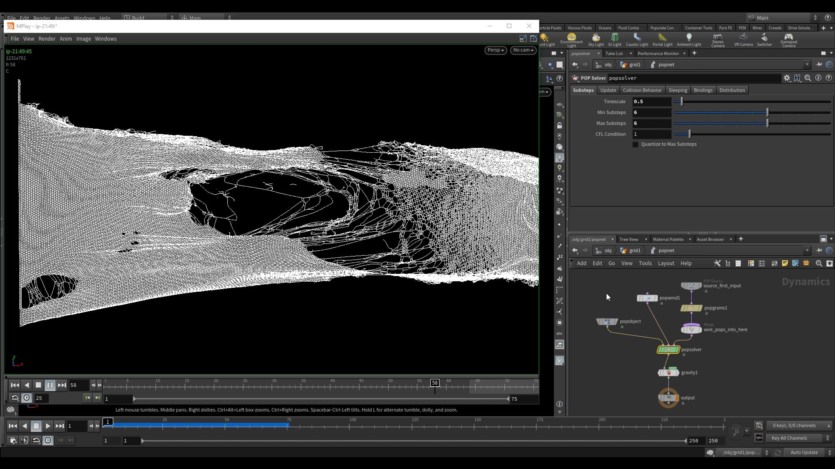Select the popwind1 node
This screenshot has height=469, width=835.
pos(647,298)
